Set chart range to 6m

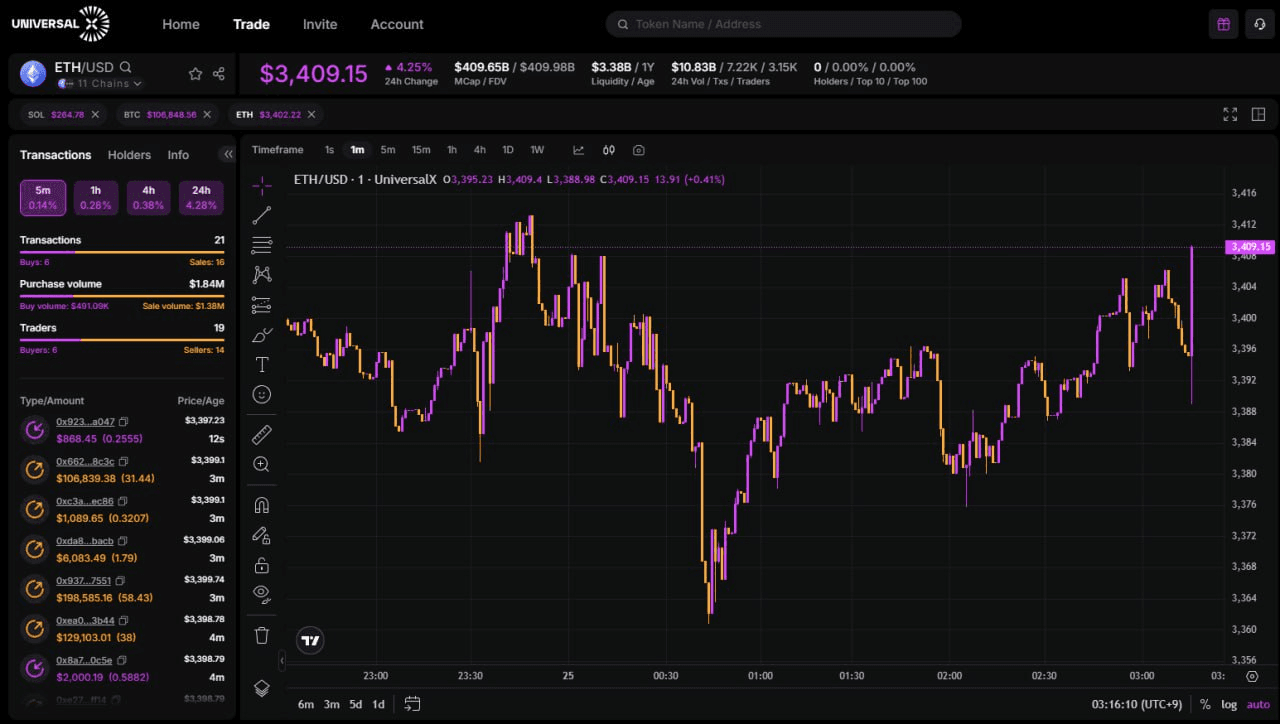306,704
